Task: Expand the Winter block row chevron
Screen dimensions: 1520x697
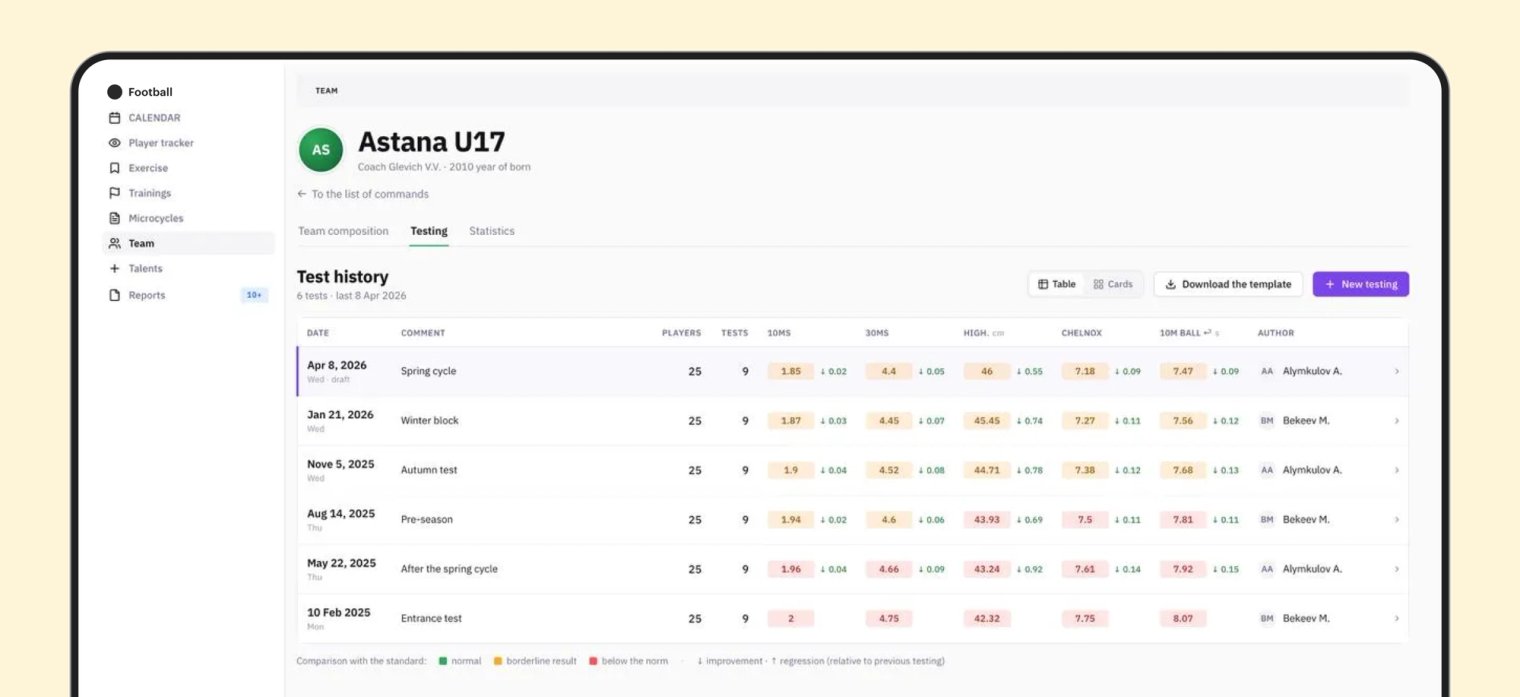Action: (1397, 421)
